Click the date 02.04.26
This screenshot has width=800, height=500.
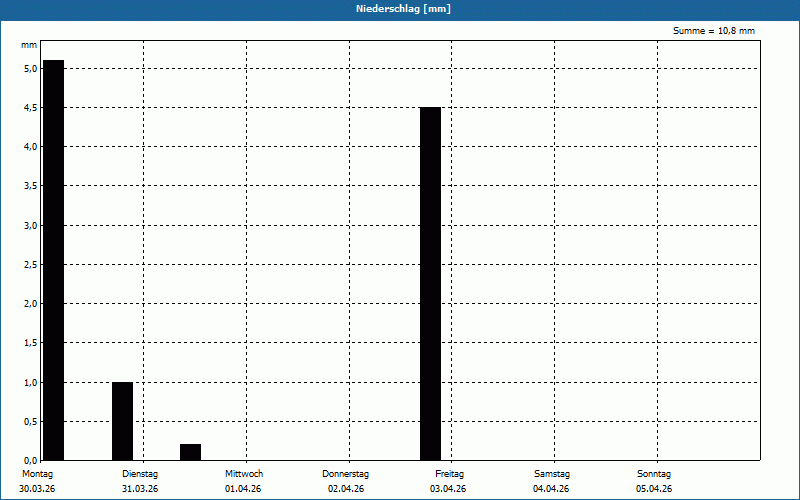(346, 489)
